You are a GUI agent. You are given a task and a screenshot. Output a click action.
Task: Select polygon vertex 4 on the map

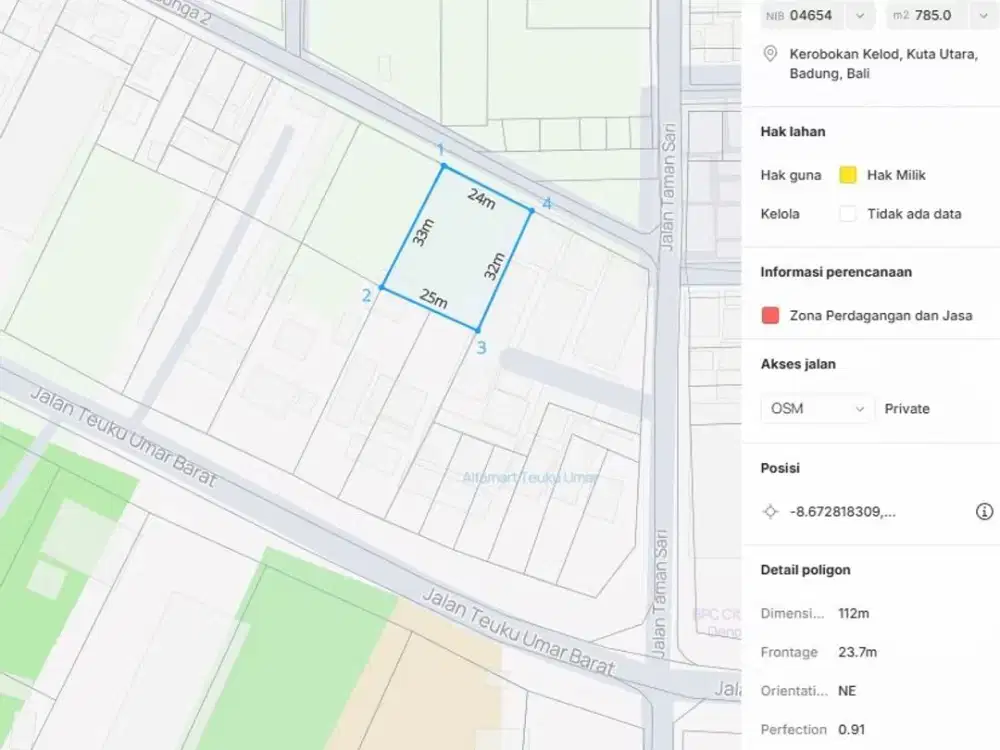click(x=531, y=210)
